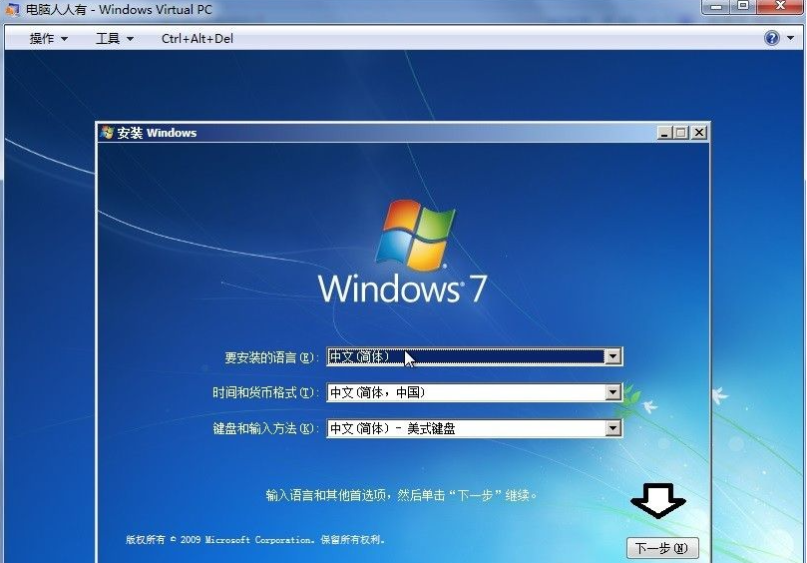Close the Windows Virtual PC window
This screenshot has height=563, width=807.
click(x=780, y=7)
